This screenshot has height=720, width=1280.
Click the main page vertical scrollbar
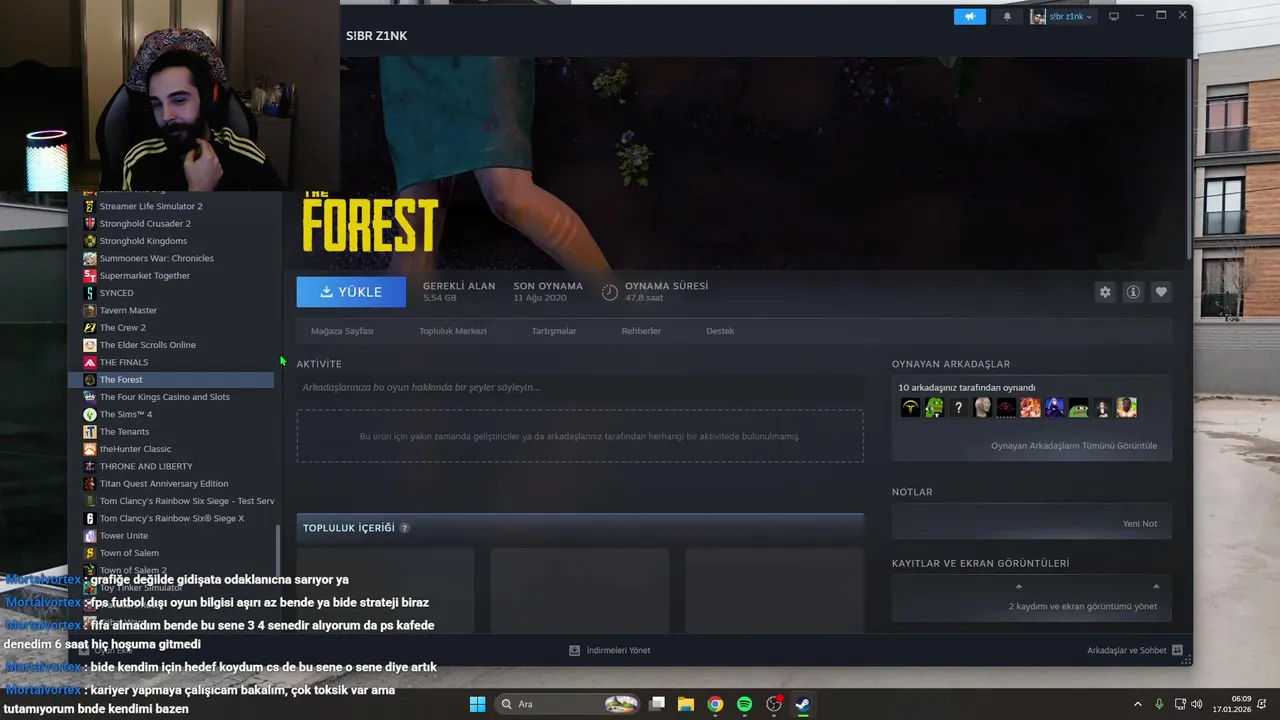(1189, 160)
